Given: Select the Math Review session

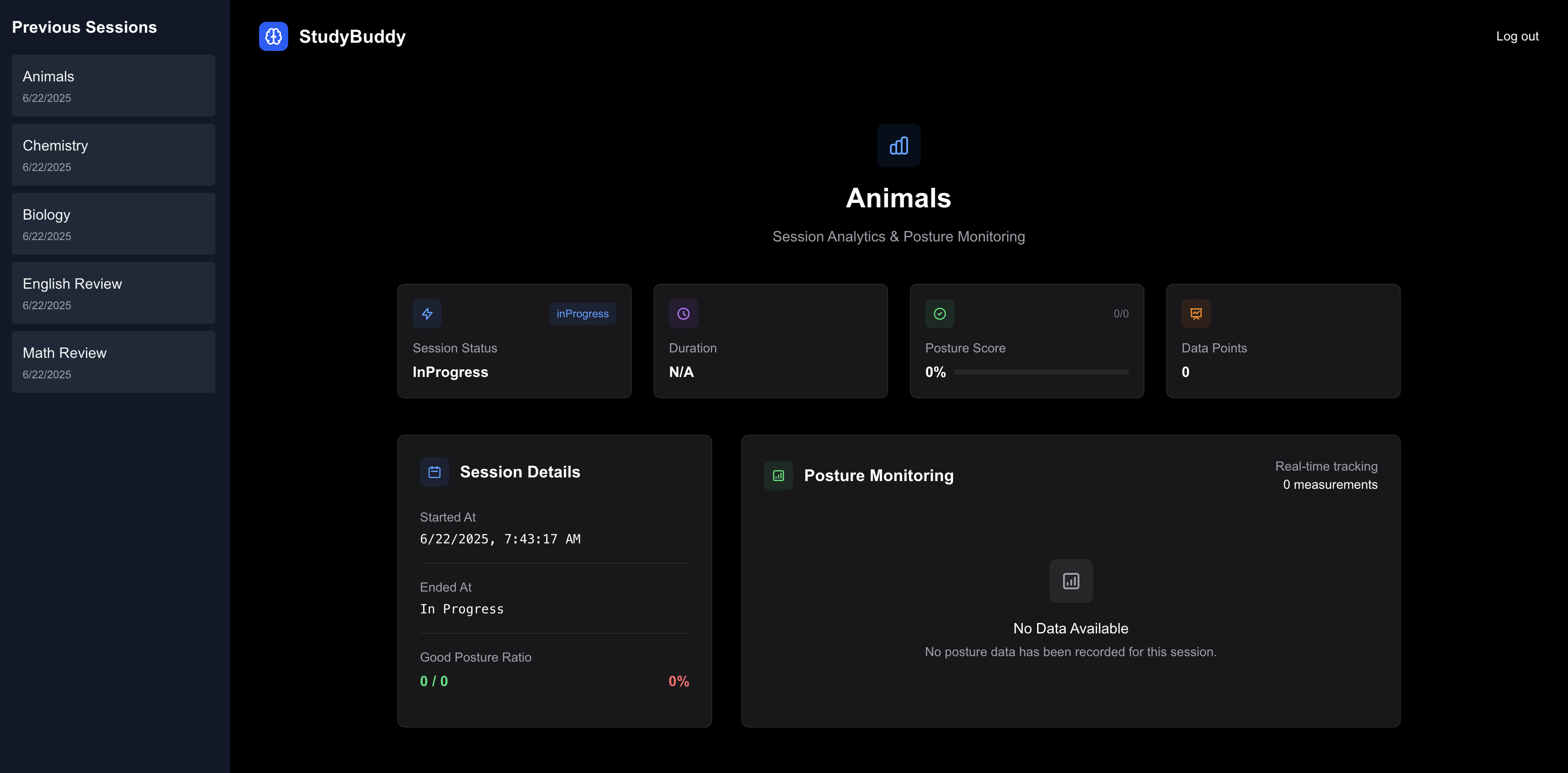Looking at the screenshot, I should (x=113, y=362).
